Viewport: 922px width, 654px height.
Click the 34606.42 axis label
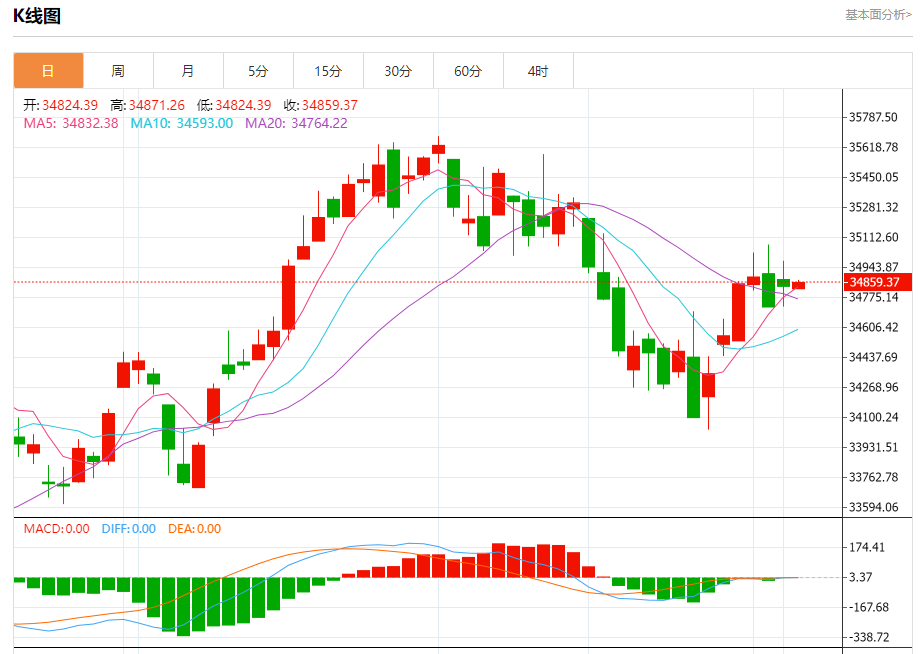pyautogui.click(x=873, y=327)
